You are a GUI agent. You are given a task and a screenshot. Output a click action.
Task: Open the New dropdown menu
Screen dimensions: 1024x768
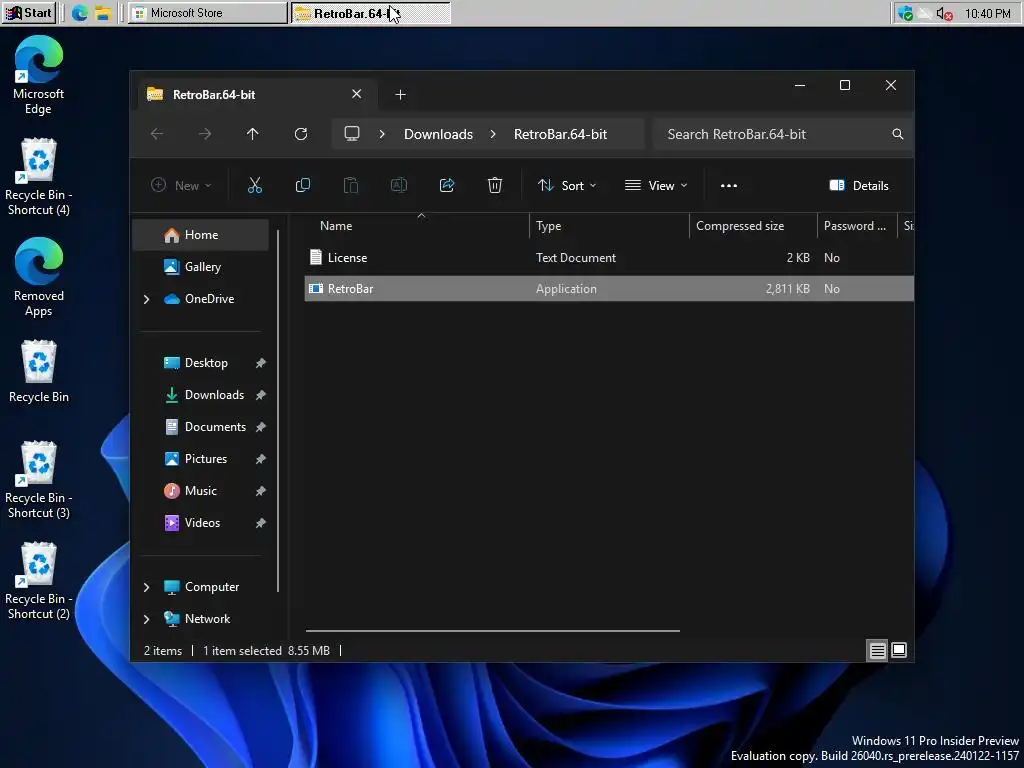[x=181, y=185]
